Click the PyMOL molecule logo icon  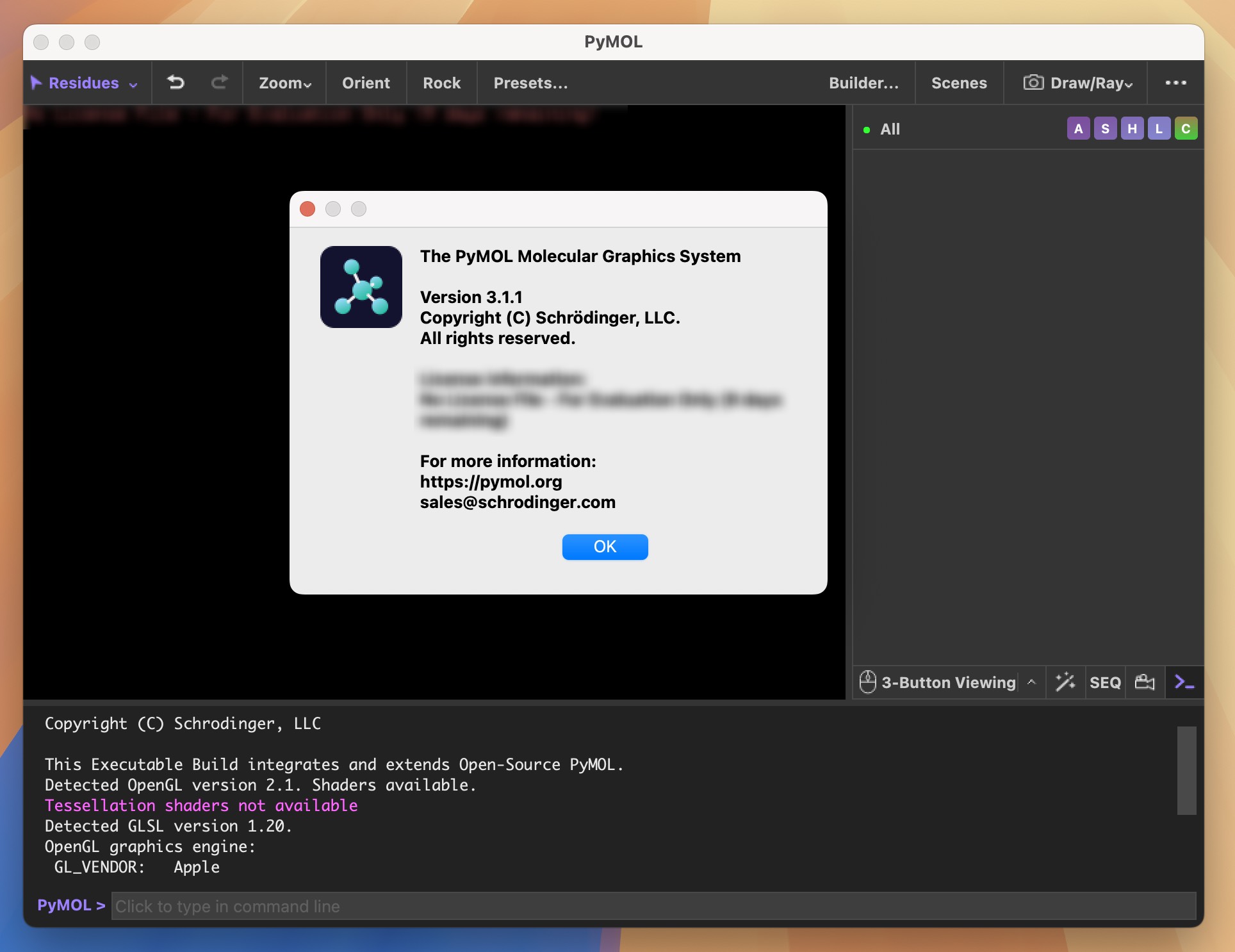(x=361, y=287)
